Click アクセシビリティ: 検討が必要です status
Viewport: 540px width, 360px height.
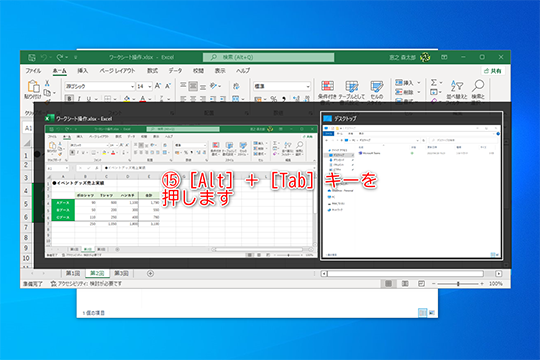(x=86, y=284)
